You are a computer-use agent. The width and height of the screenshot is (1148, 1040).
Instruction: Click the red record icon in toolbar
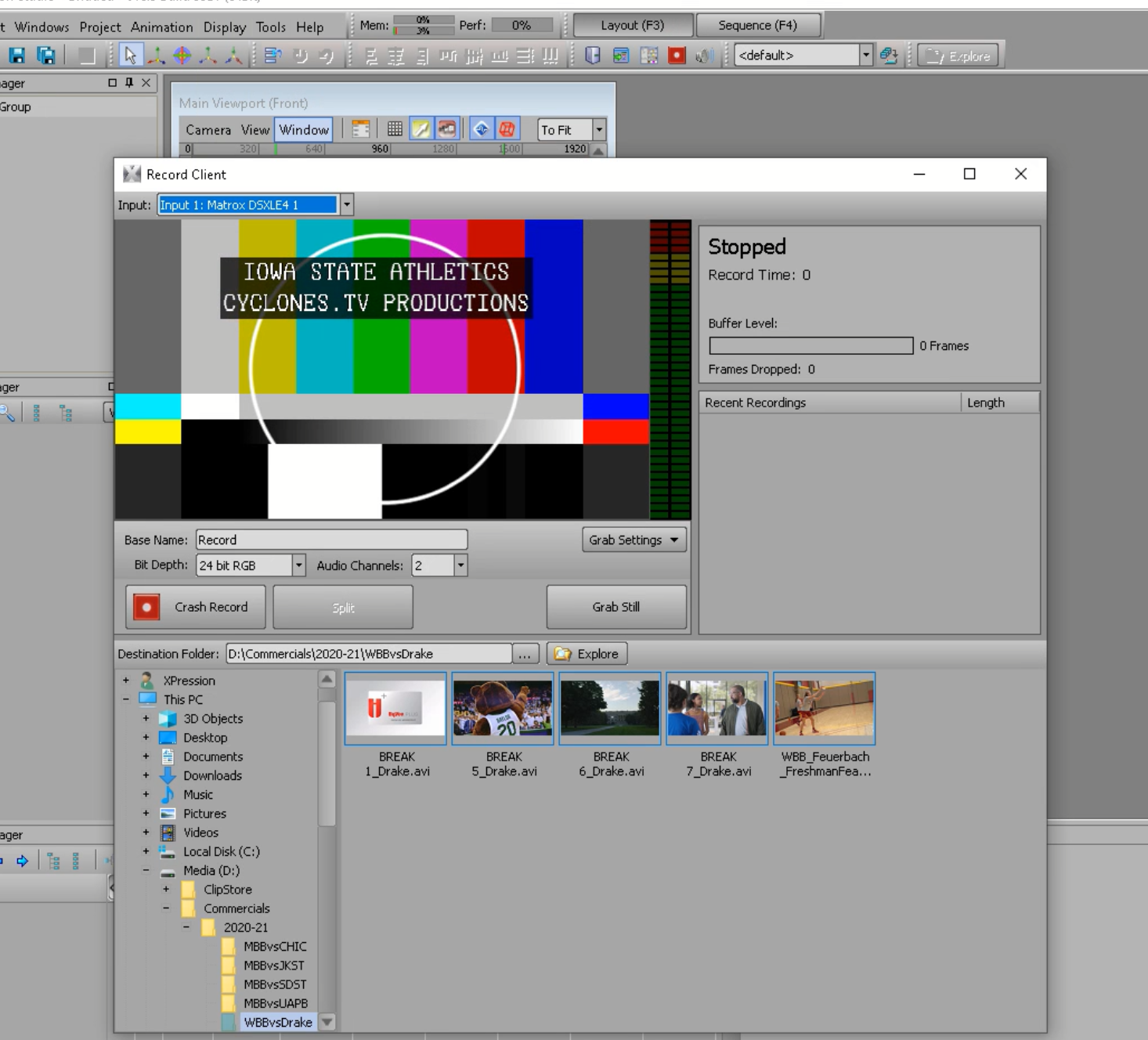[x=677, y=56]
